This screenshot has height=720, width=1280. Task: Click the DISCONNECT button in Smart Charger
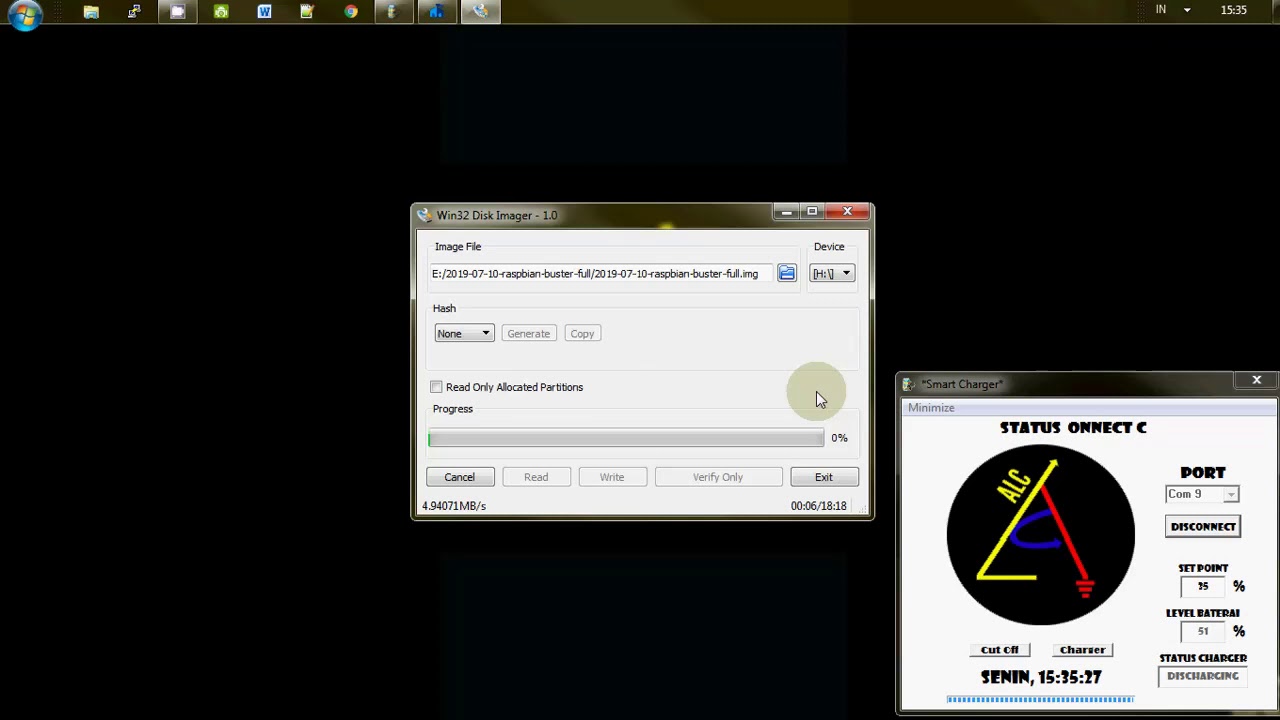pos(1203,526)
